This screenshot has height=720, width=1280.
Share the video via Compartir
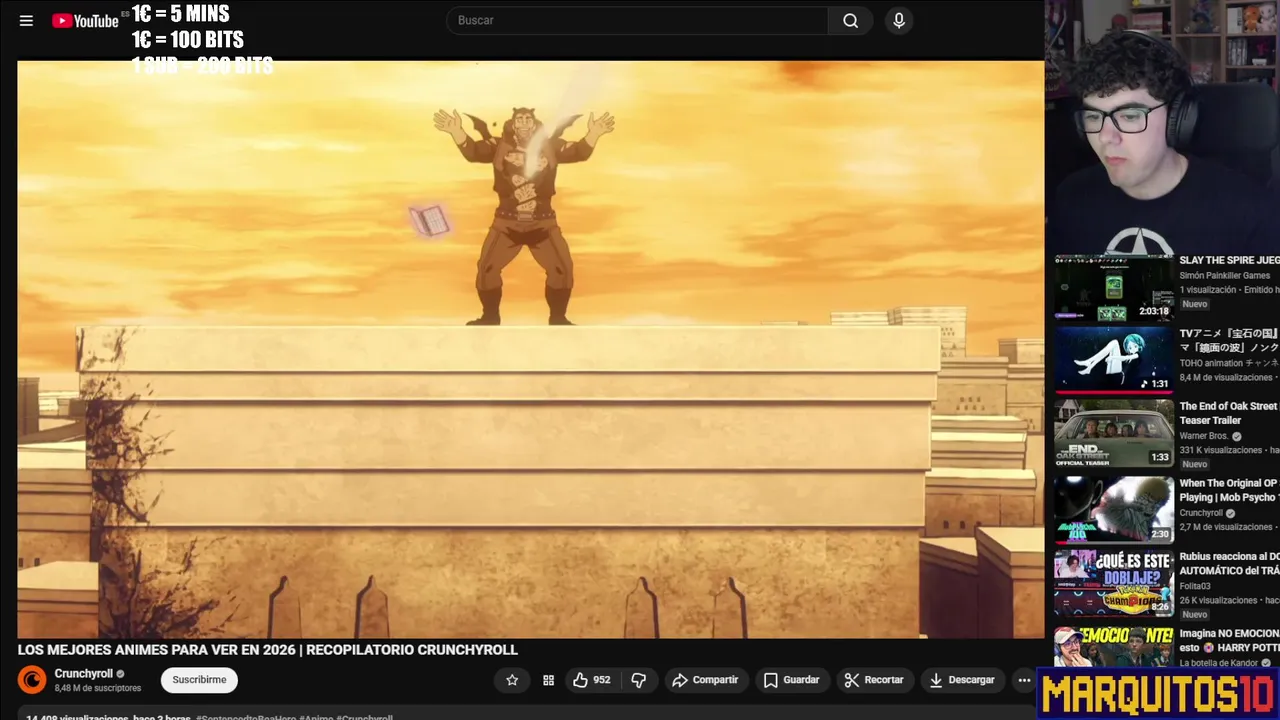pos(705,680)
